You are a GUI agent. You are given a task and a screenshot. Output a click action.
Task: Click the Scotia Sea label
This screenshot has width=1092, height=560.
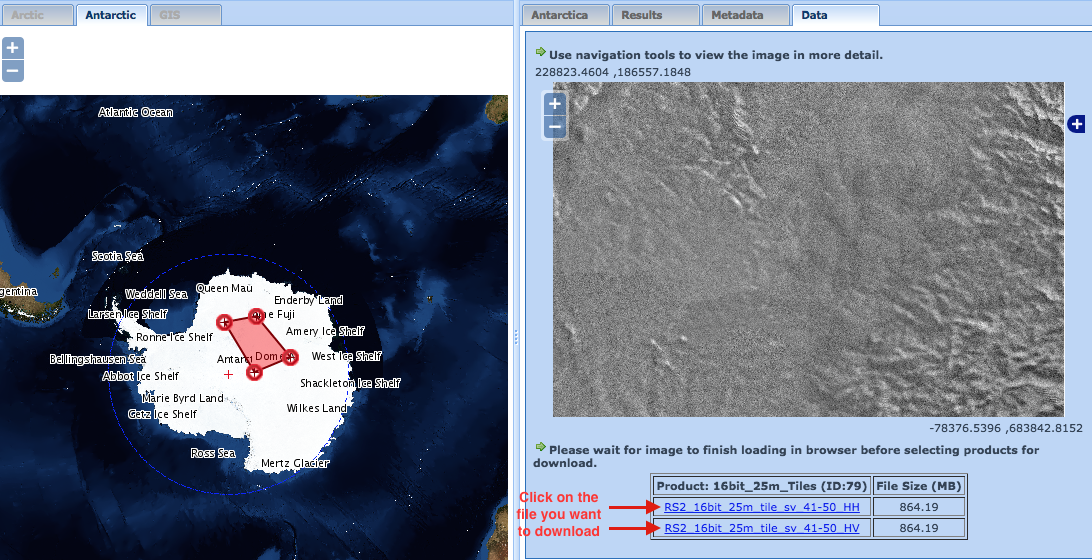[x=118, y=256]
